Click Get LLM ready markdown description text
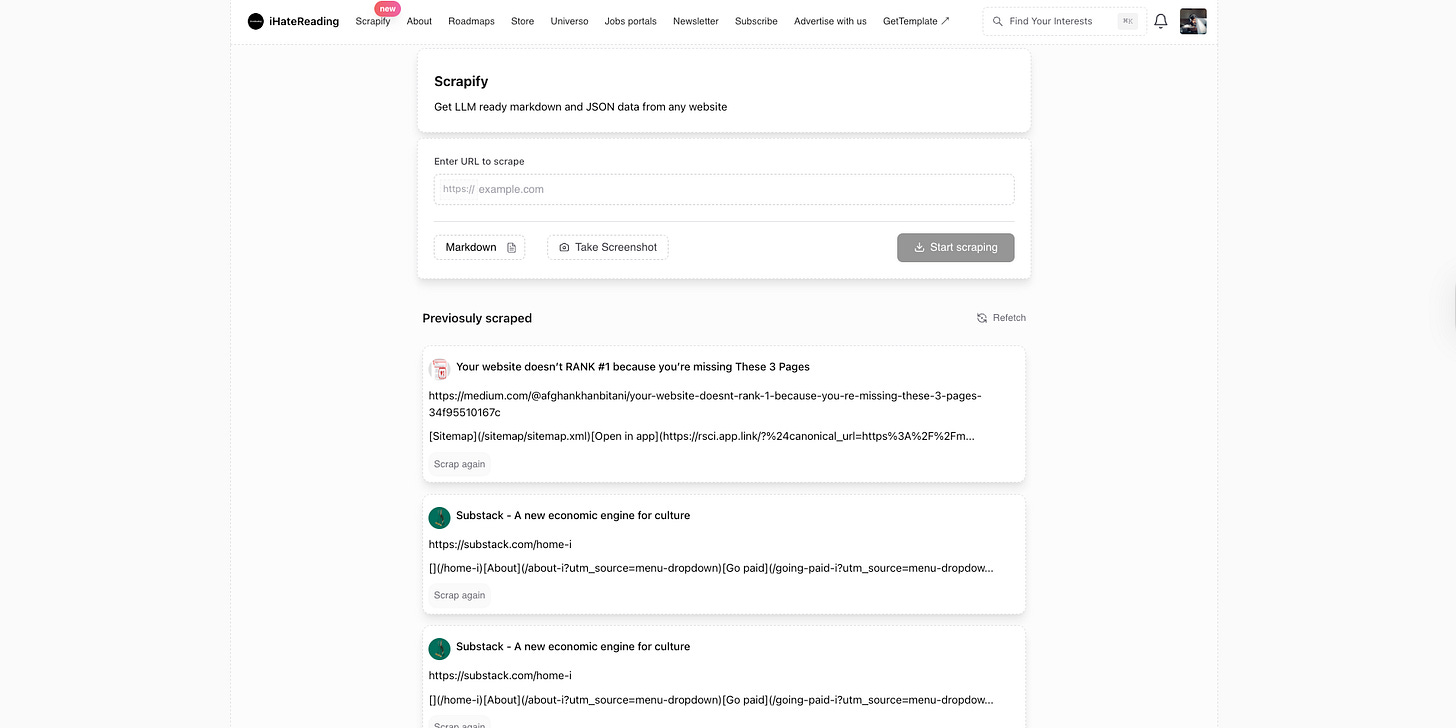 (x=580, y=107)
